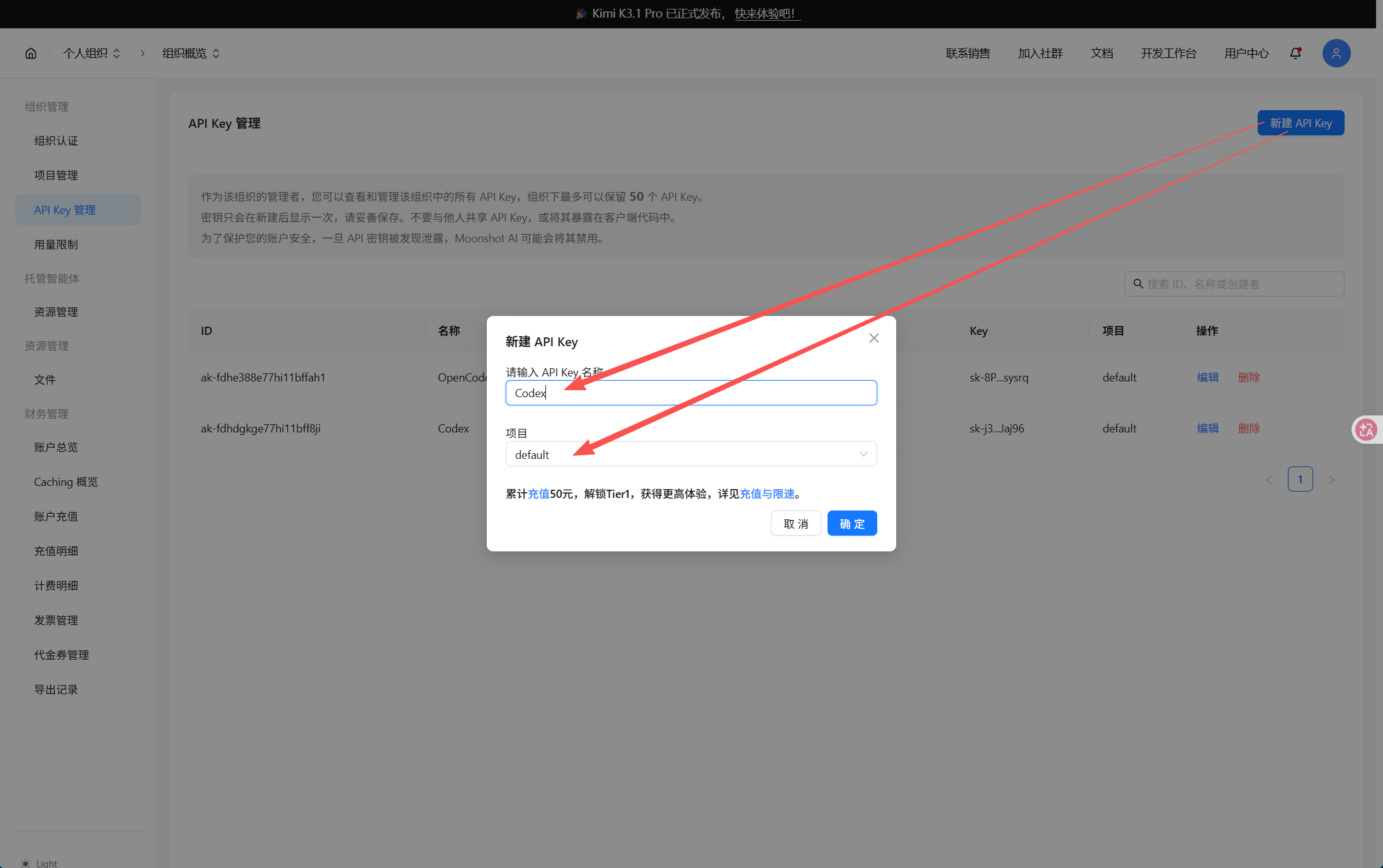Open 文档 in the top navigation
The height and width of the screenshot is (868, 1383).
(x=1101, y=54)
